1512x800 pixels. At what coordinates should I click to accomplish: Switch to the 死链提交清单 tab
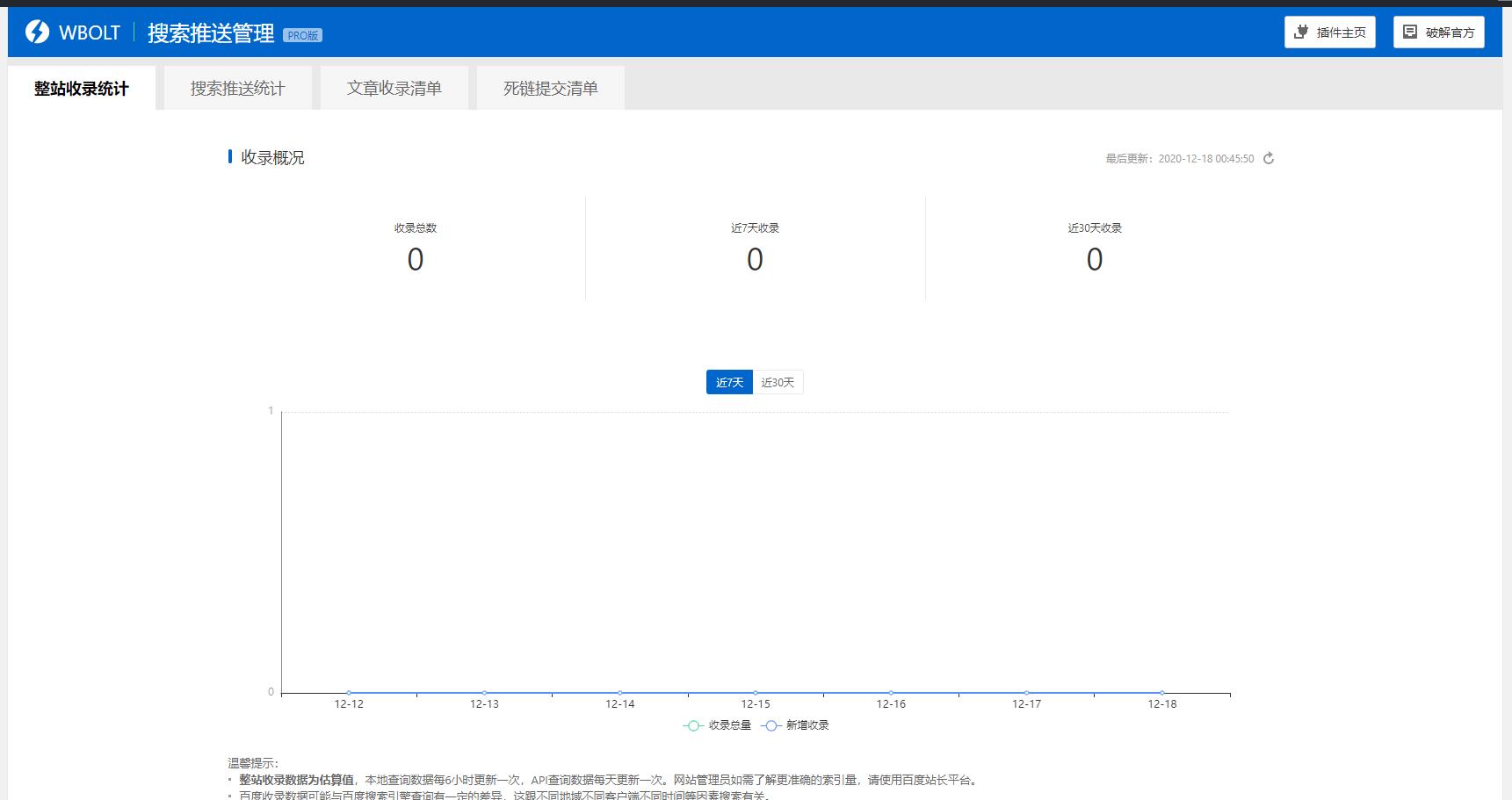click(x=549, y=87)
